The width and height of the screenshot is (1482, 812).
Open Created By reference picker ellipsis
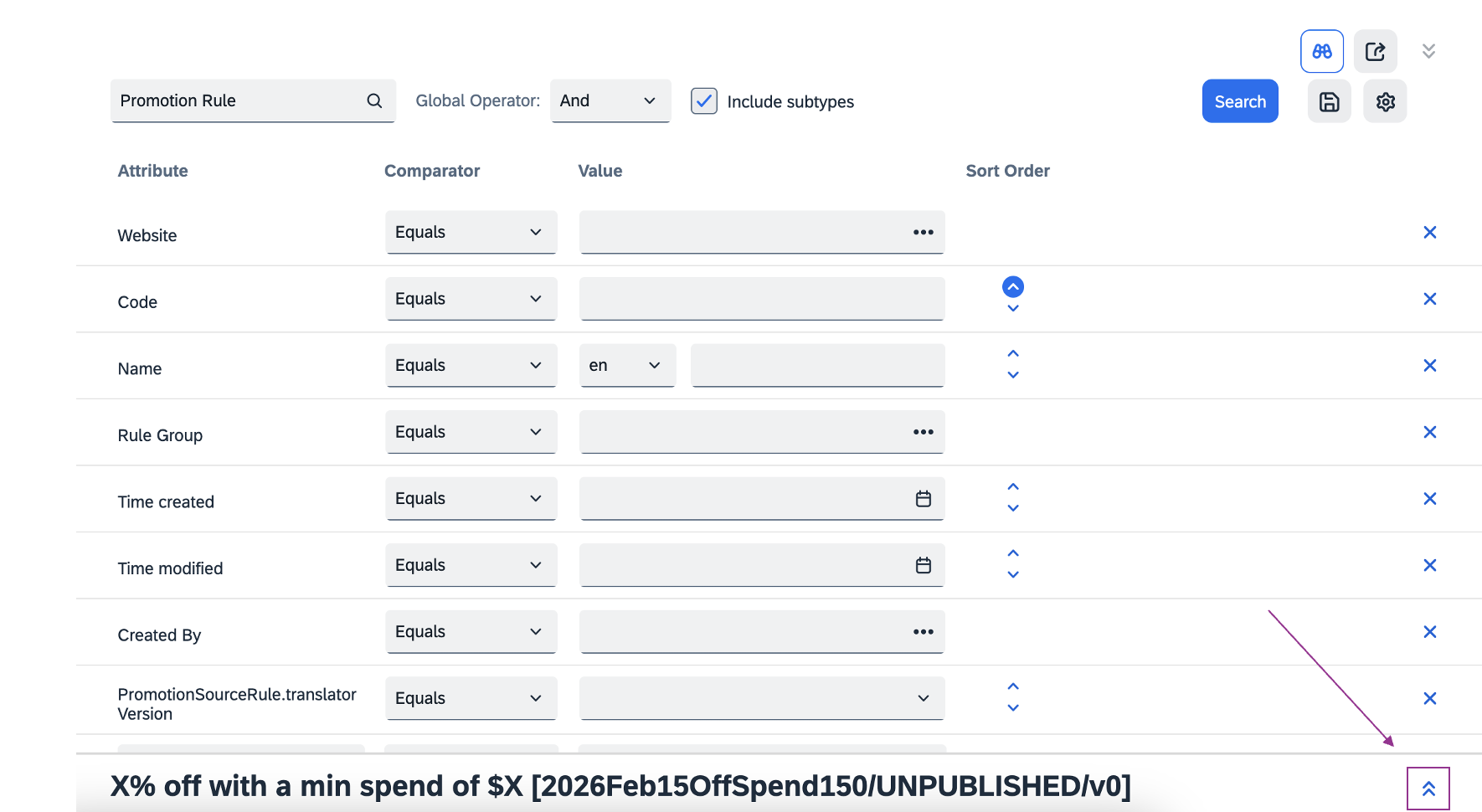(x=923, y=632)
